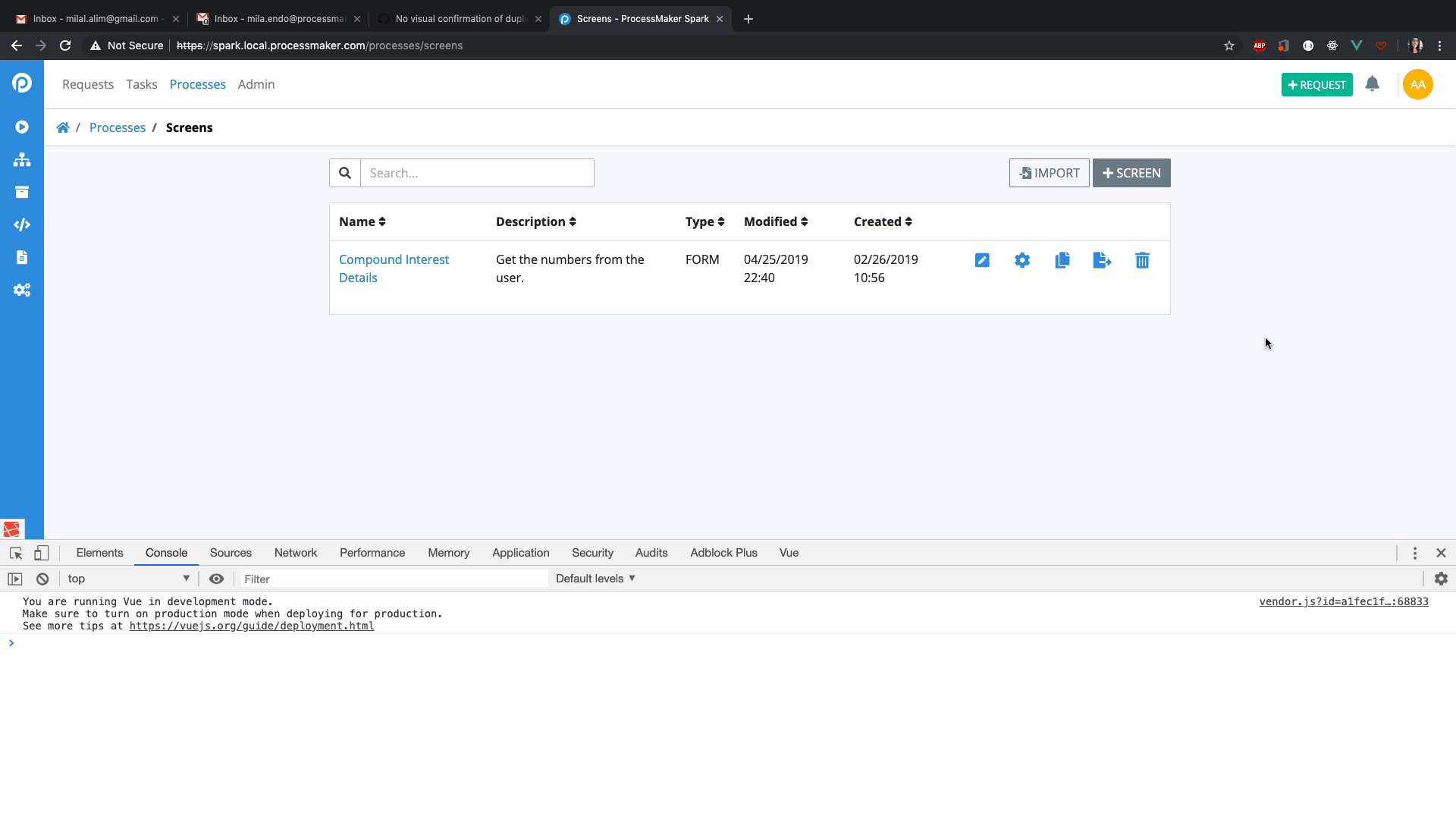Toggle console sidebar panel button
Image resolution: width=1456 pixels, height=819 pixels.
click(x=15, y=579)
